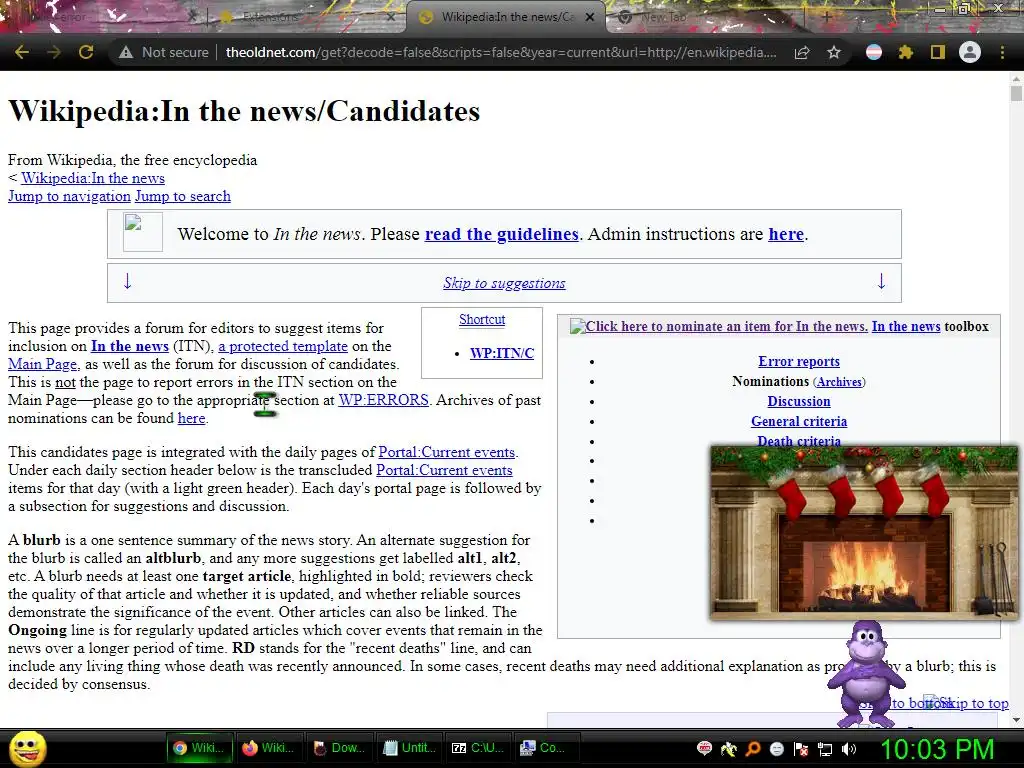Image resolution: width=1024 pixels, height=768 pixels.
Task: Switch to the Firefox Wiki taskbar item
Action: 268,748
